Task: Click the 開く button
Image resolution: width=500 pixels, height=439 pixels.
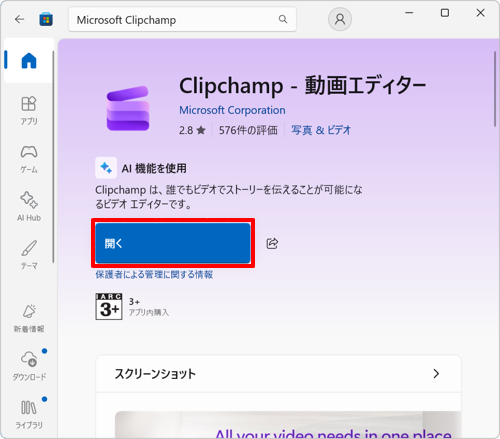Action: (173, 243)
